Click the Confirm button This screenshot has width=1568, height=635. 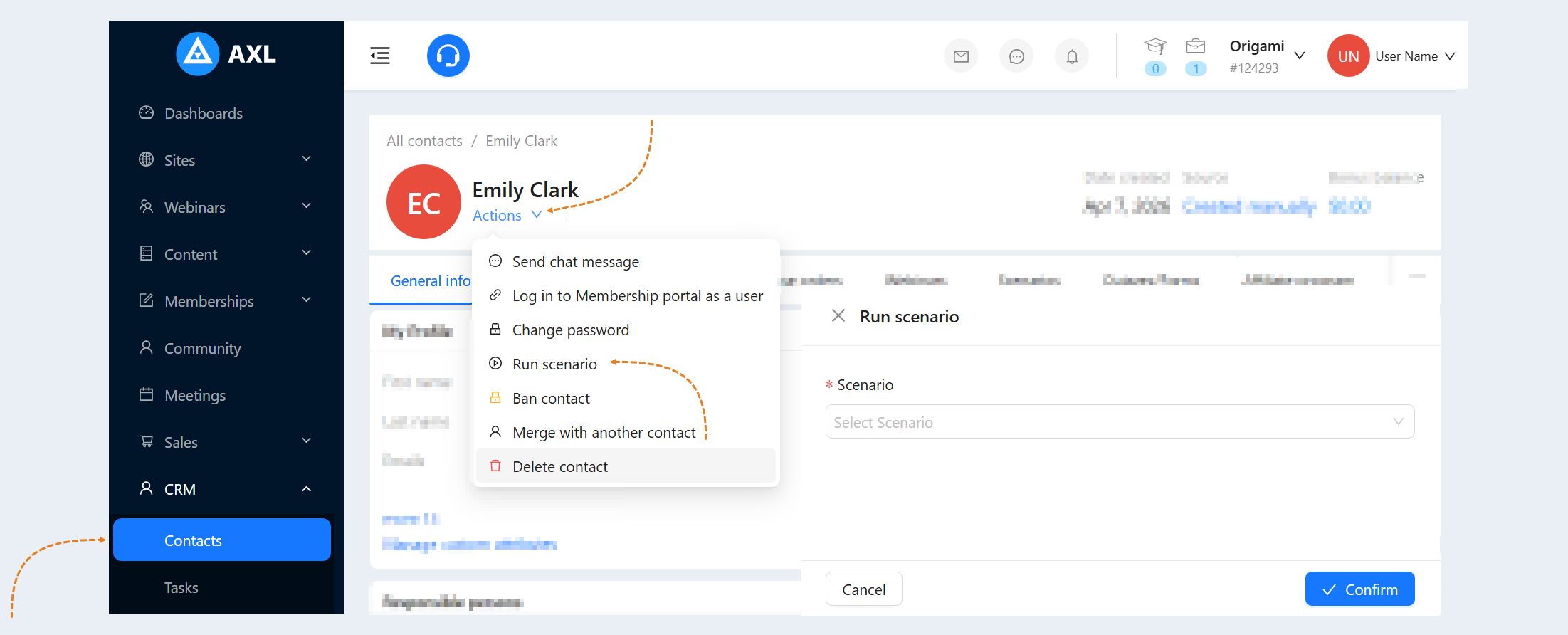pos(1359,589)
